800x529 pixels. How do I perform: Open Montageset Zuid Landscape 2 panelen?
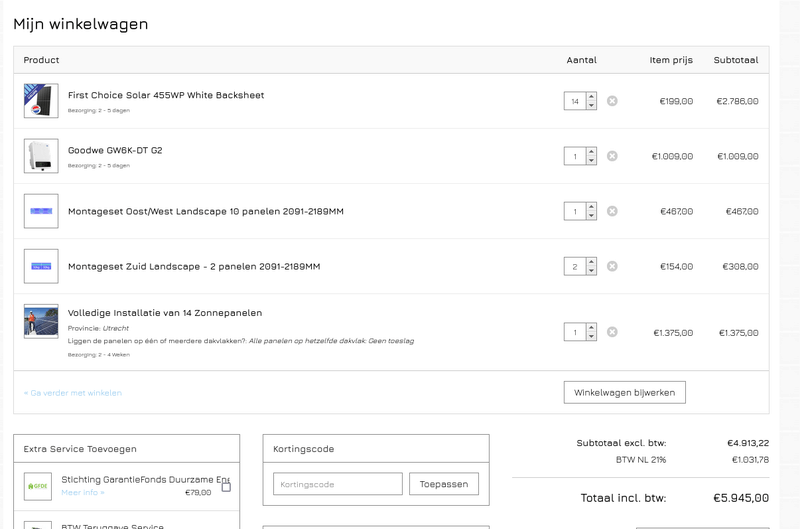pyautogui.click(x=194, y=266)
